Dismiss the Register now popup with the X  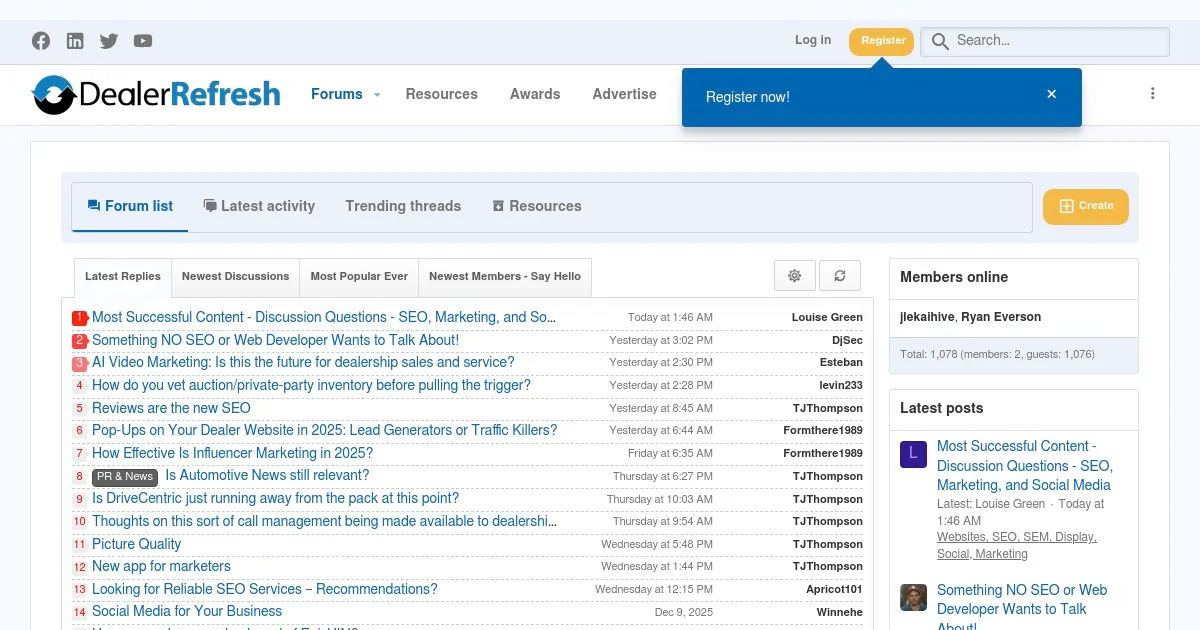pyautogui.click(x=1051, y=93)
